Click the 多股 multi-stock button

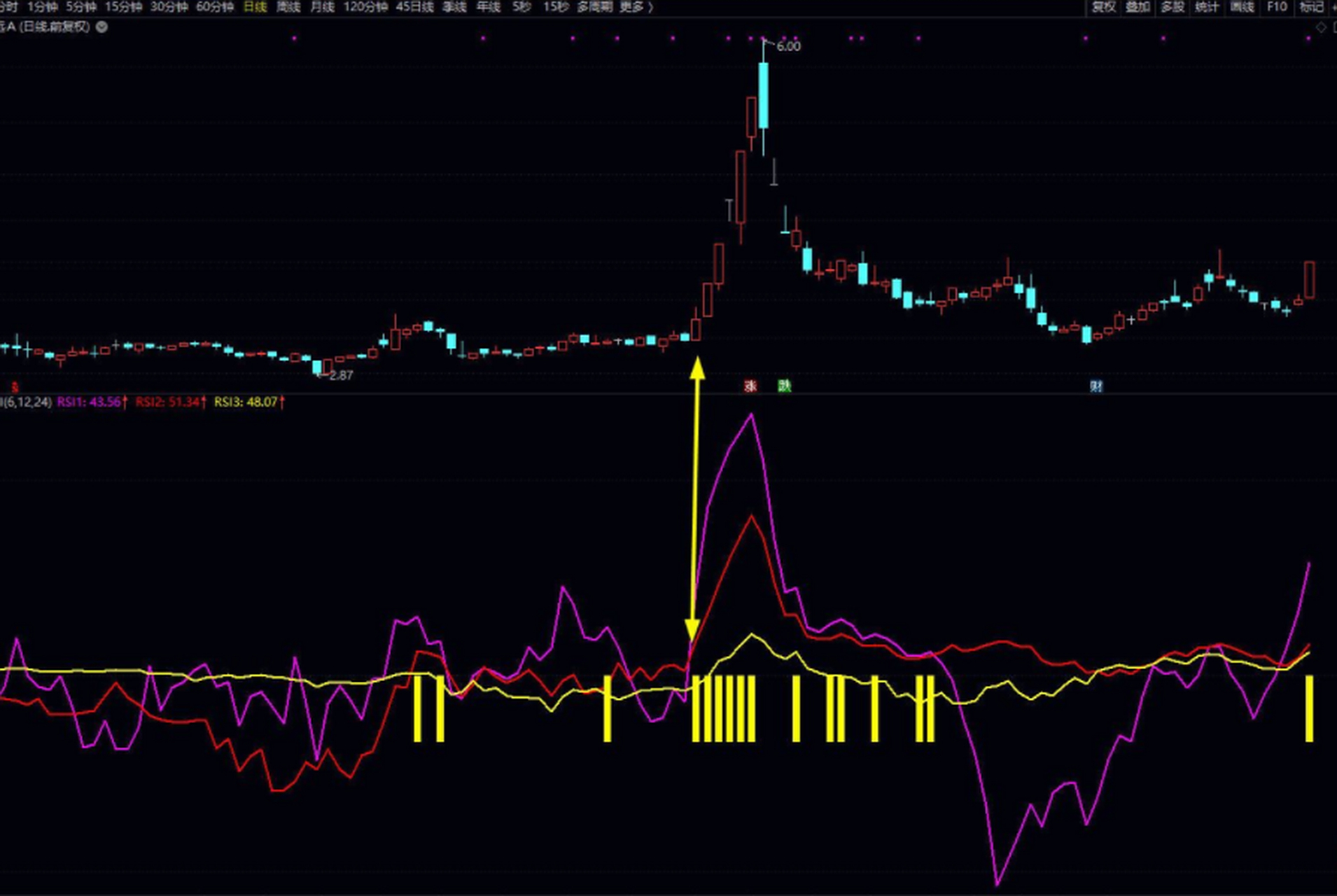coord(1173,7)
